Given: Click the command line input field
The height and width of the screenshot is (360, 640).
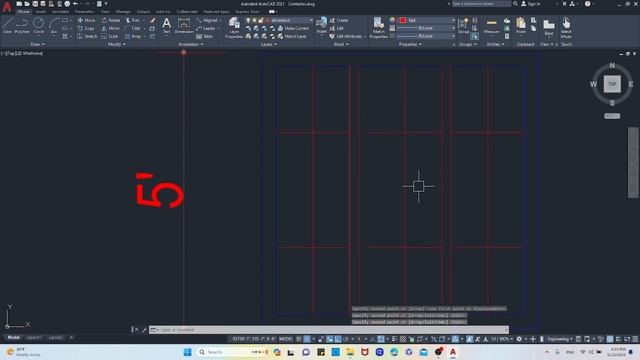Looking at the screenshot, I should click(x=329, y=329).
